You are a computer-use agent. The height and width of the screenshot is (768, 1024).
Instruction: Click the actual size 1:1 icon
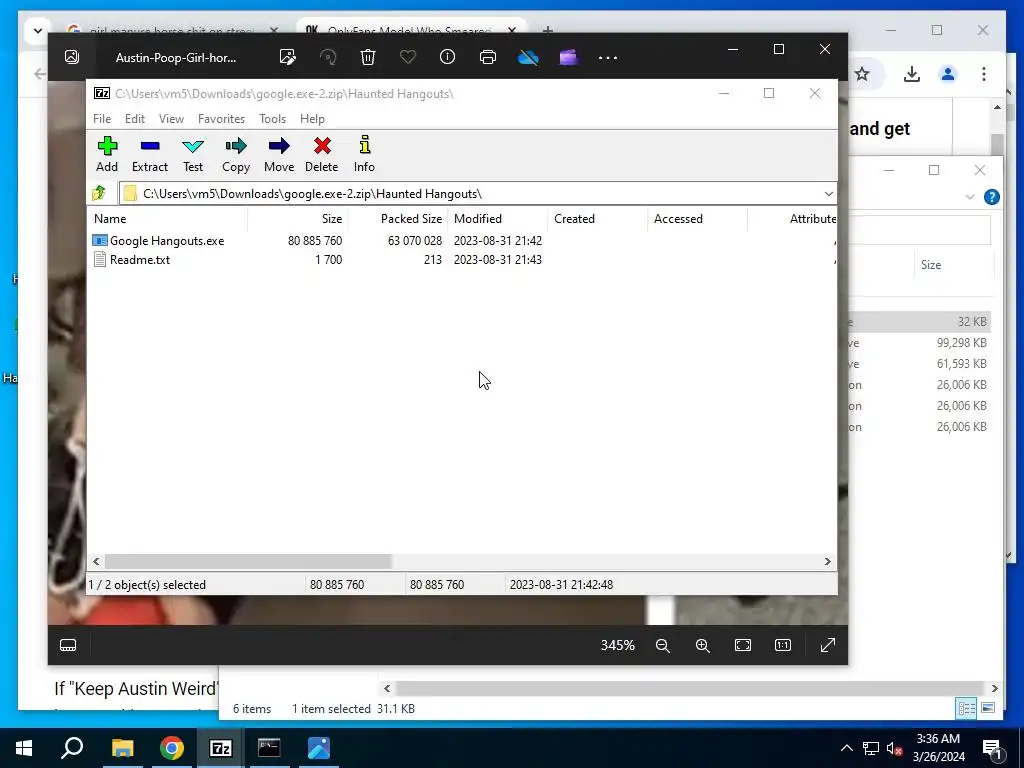(782, 645)
